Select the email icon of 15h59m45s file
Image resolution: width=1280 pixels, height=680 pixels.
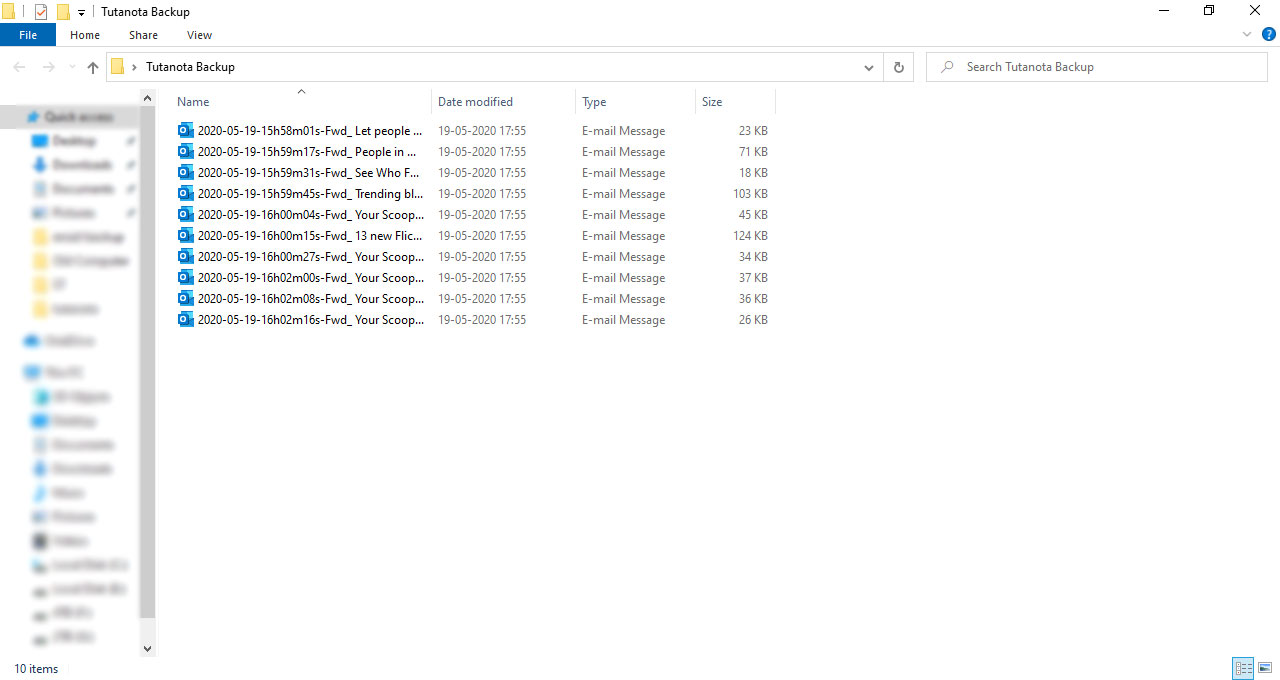[185, 194]
